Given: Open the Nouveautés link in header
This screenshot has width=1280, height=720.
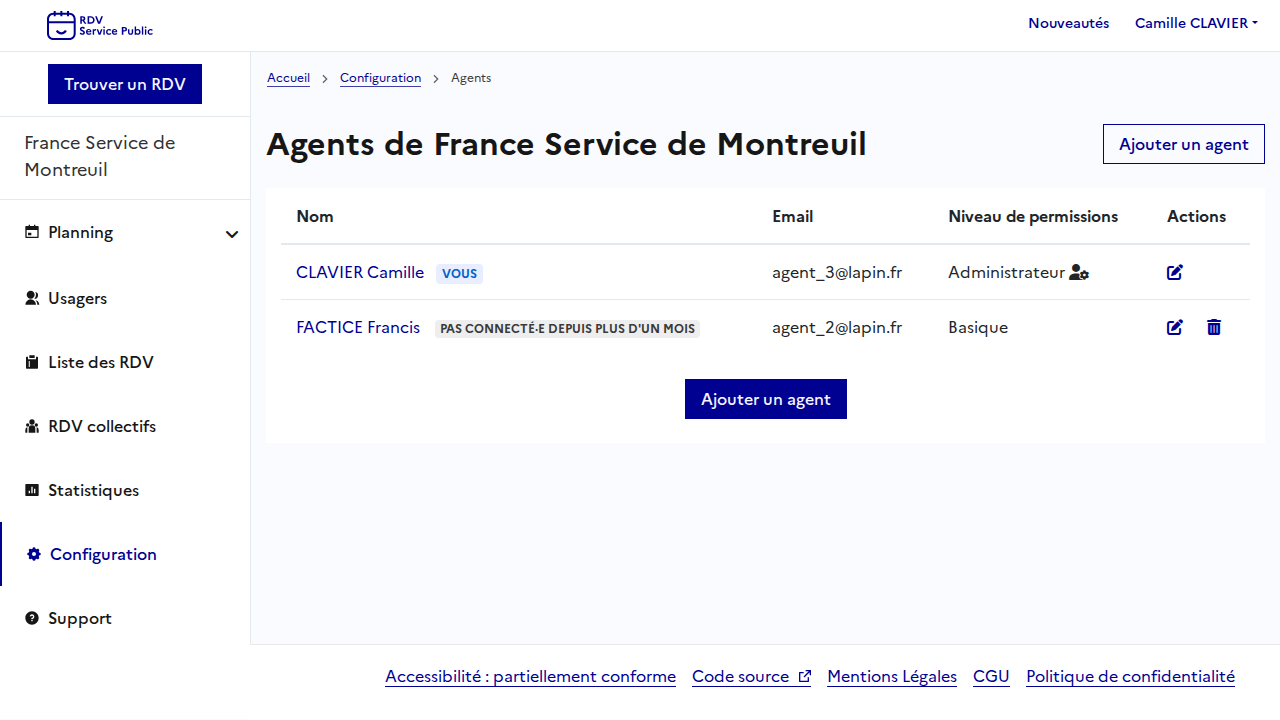Looking at the screenshot, I should [1068, 23].
